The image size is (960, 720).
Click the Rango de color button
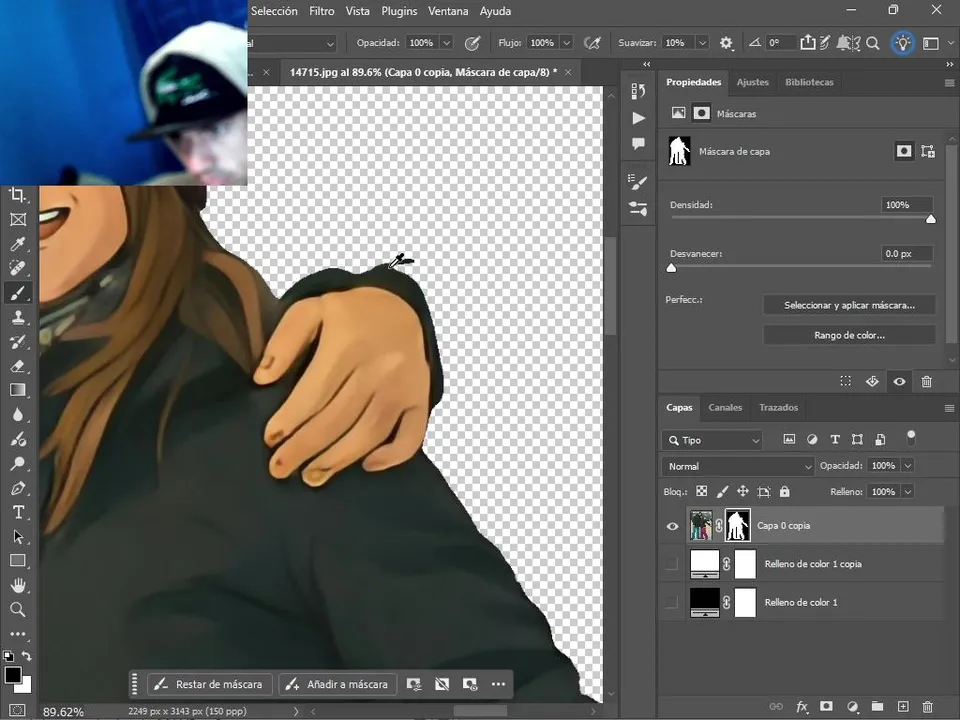tap(849, 336)
